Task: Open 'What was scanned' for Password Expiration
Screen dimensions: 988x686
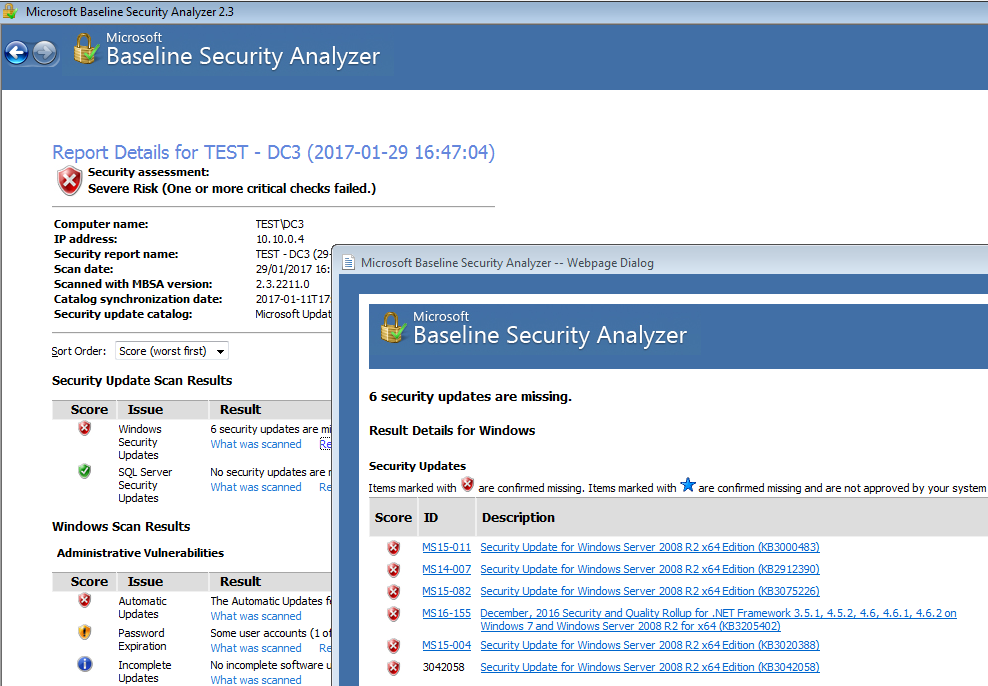Action: (x=256, y=648)
